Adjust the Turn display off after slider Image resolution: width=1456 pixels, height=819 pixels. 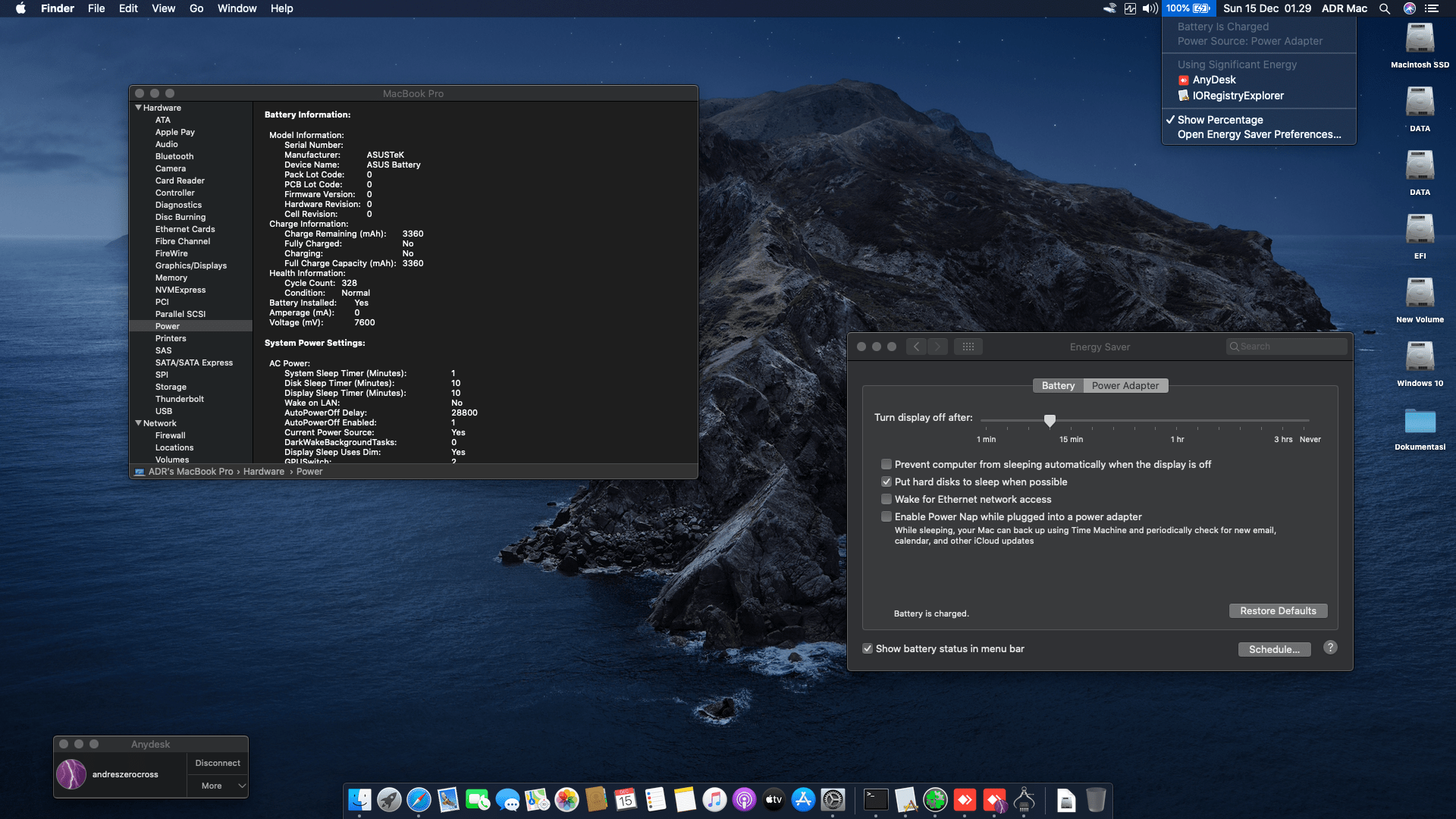pos(1050,420)
